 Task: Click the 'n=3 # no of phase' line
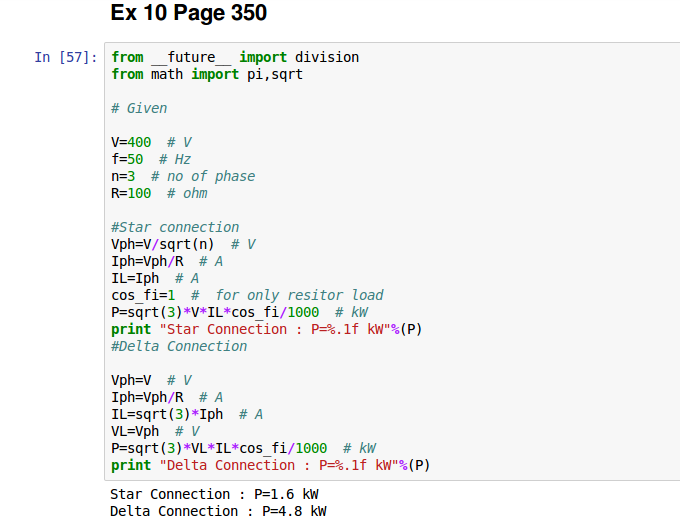point(183,176)
